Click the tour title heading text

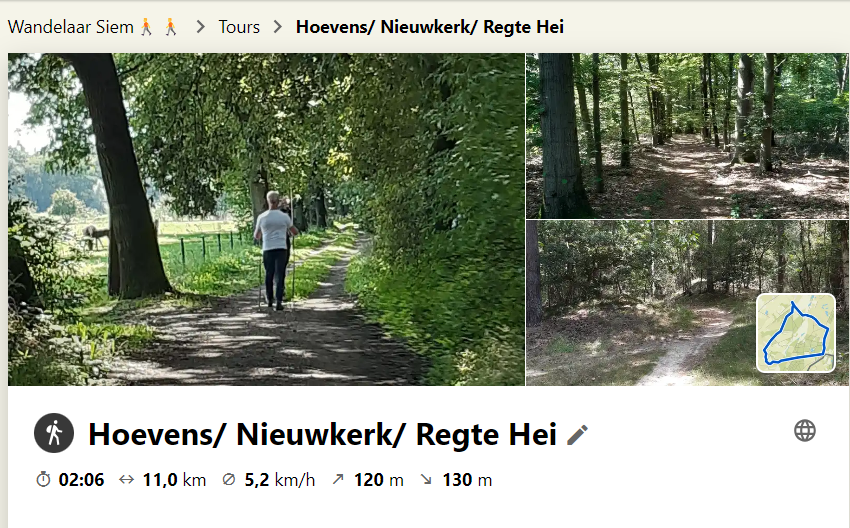323,434
